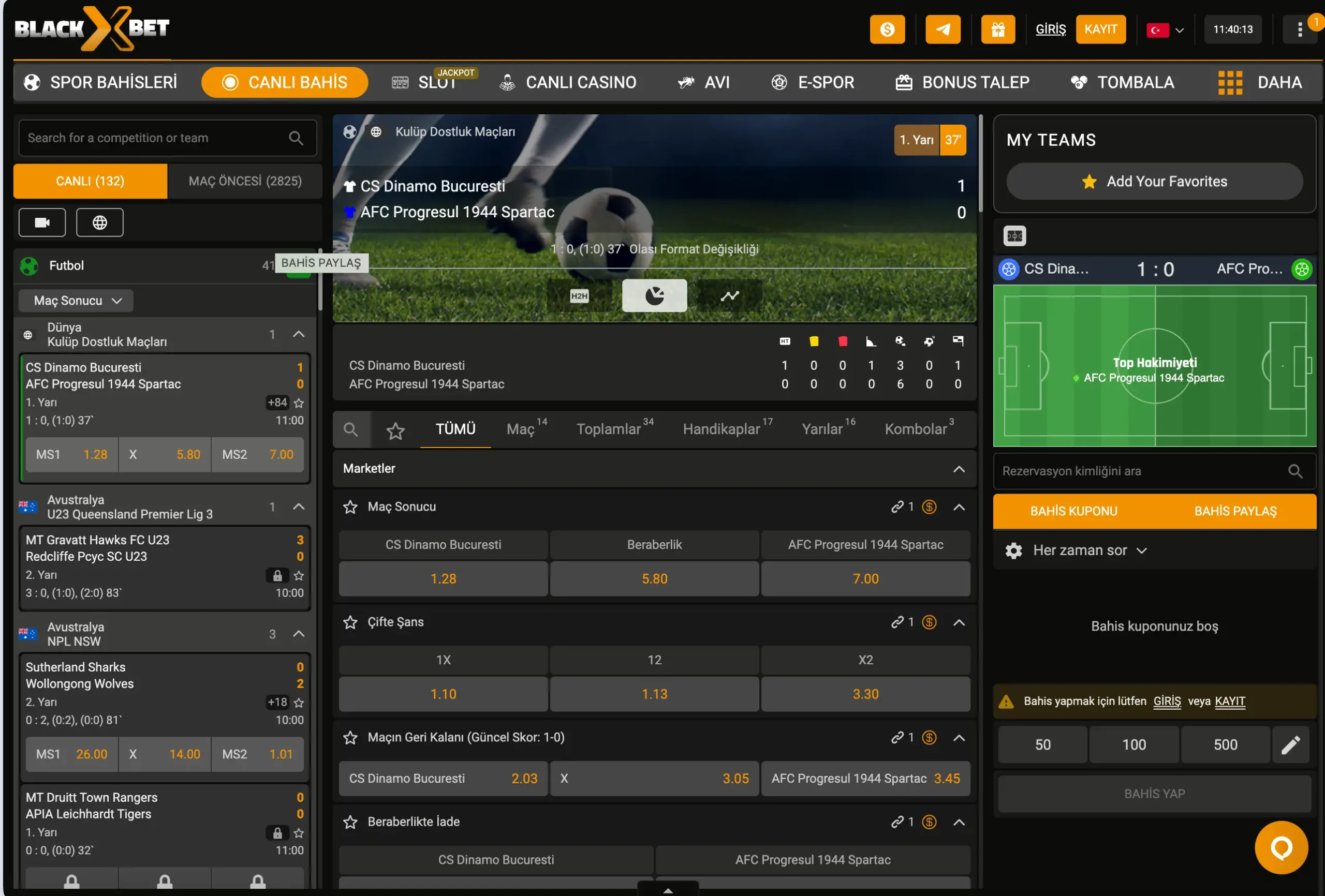The height and width of the screenshot is (896, 1325).
Task: Click the search magnifier in competition search box
Action: pos(296,138)
